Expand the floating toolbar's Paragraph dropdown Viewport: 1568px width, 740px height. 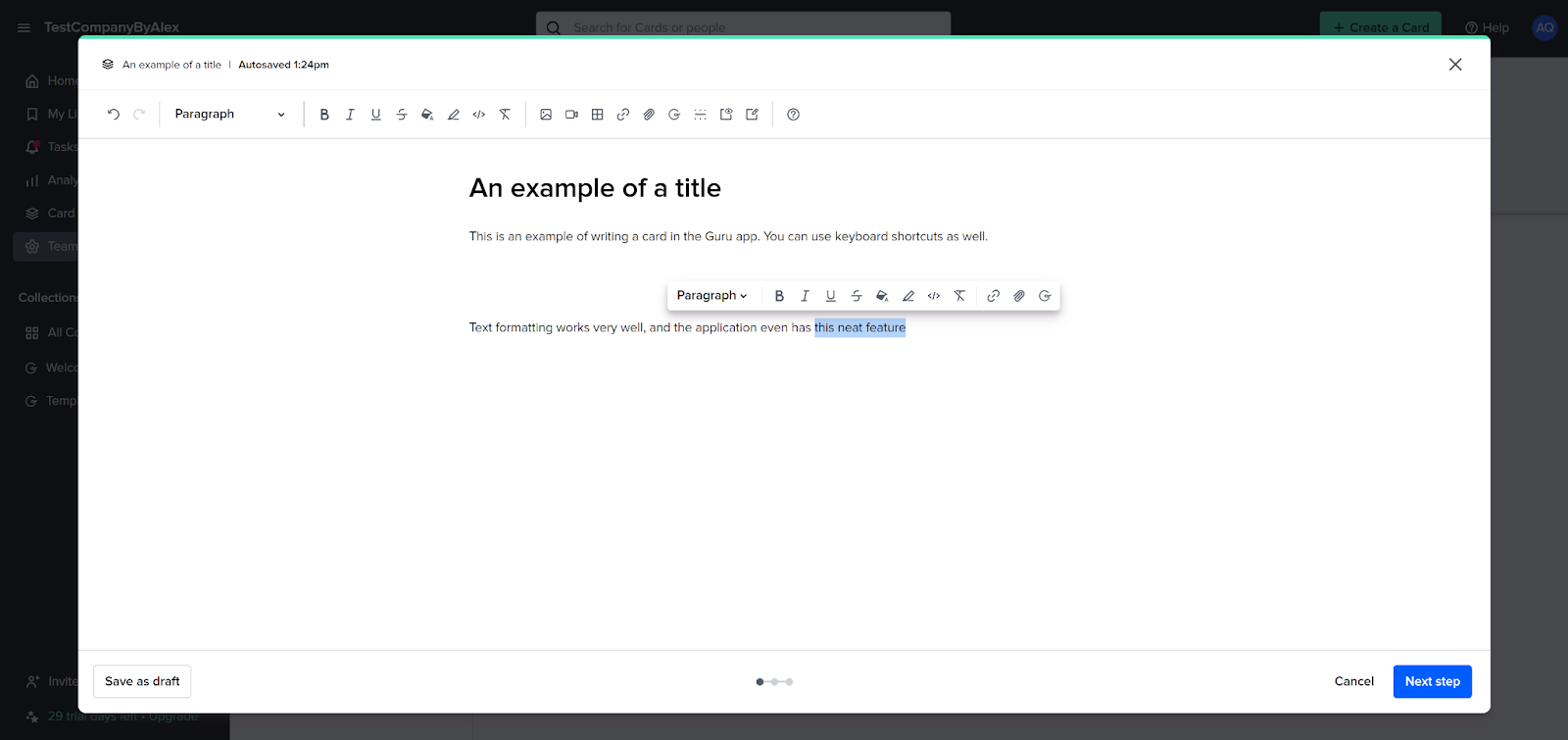(x=711, y=296)
